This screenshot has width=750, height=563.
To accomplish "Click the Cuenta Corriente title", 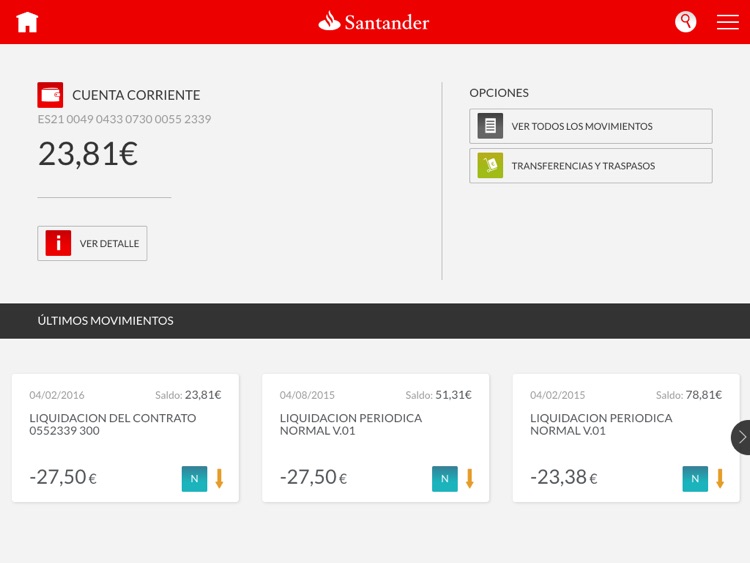I will pyautogui.click(x=136, y=95).
